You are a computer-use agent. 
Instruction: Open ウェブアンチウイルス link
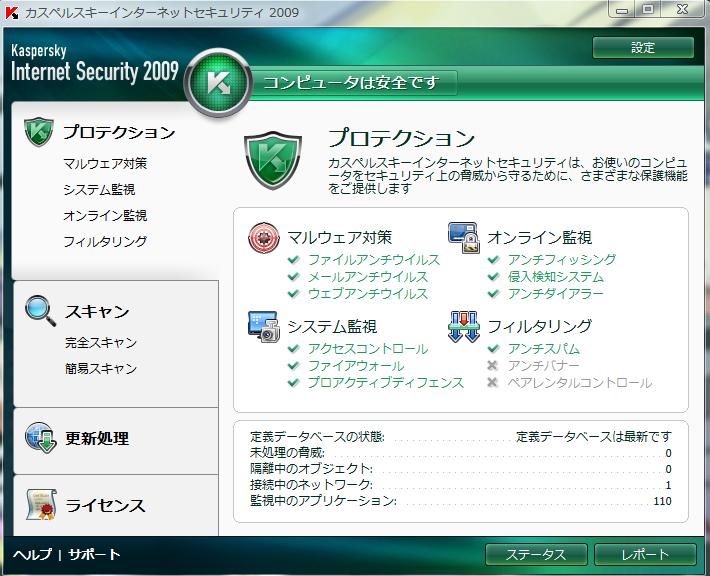[368, 294]
